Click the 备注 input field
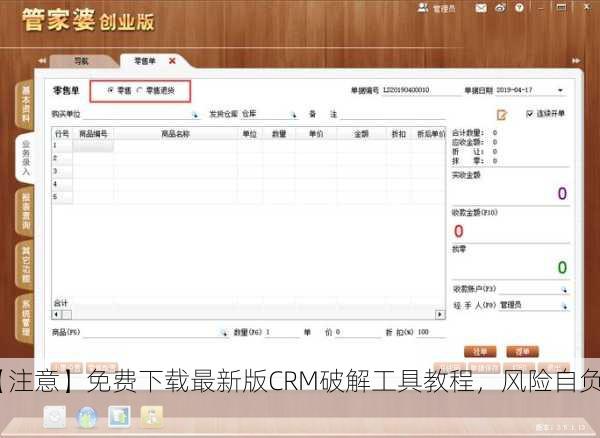 (393, 114)
